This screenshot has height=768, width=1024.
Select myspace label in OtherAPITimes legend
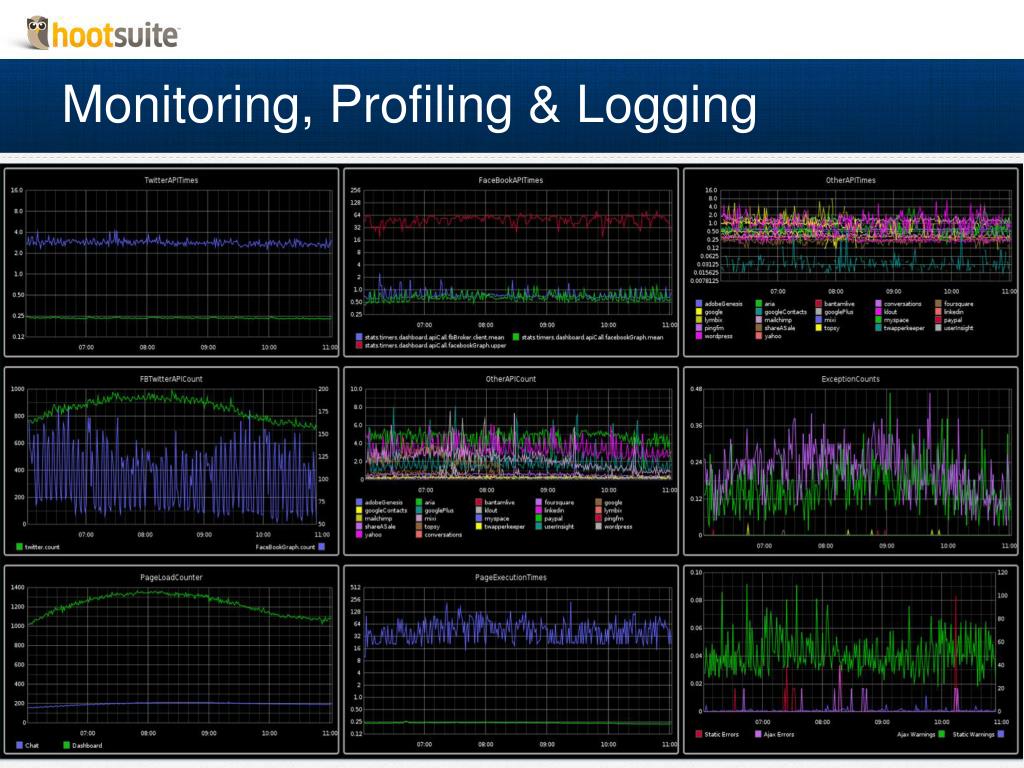click(x=896, y=320)
